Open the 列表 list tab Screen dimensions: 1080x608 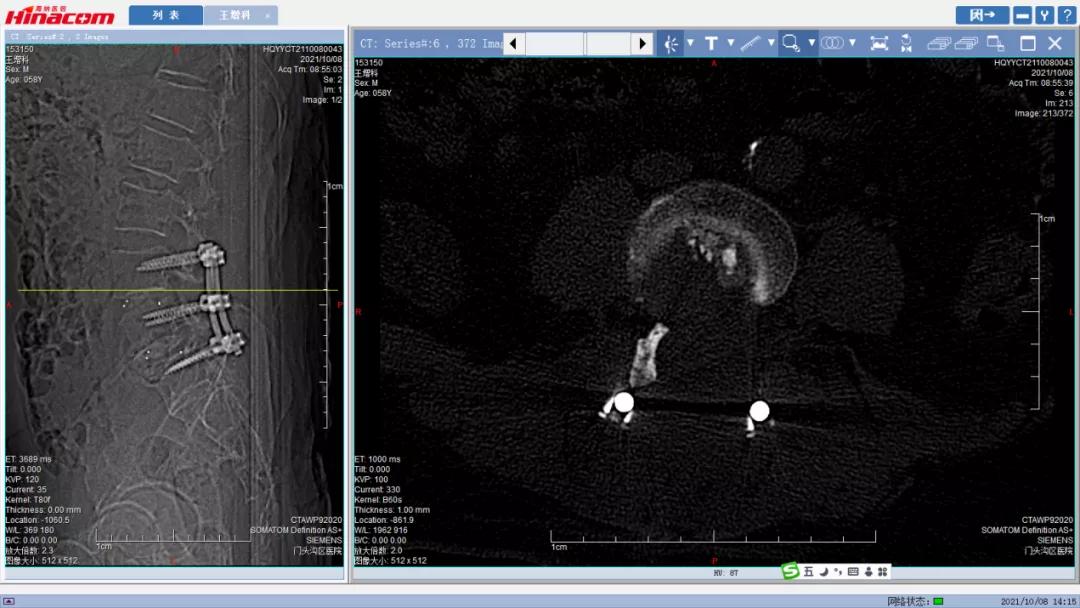tap(165, 15)
